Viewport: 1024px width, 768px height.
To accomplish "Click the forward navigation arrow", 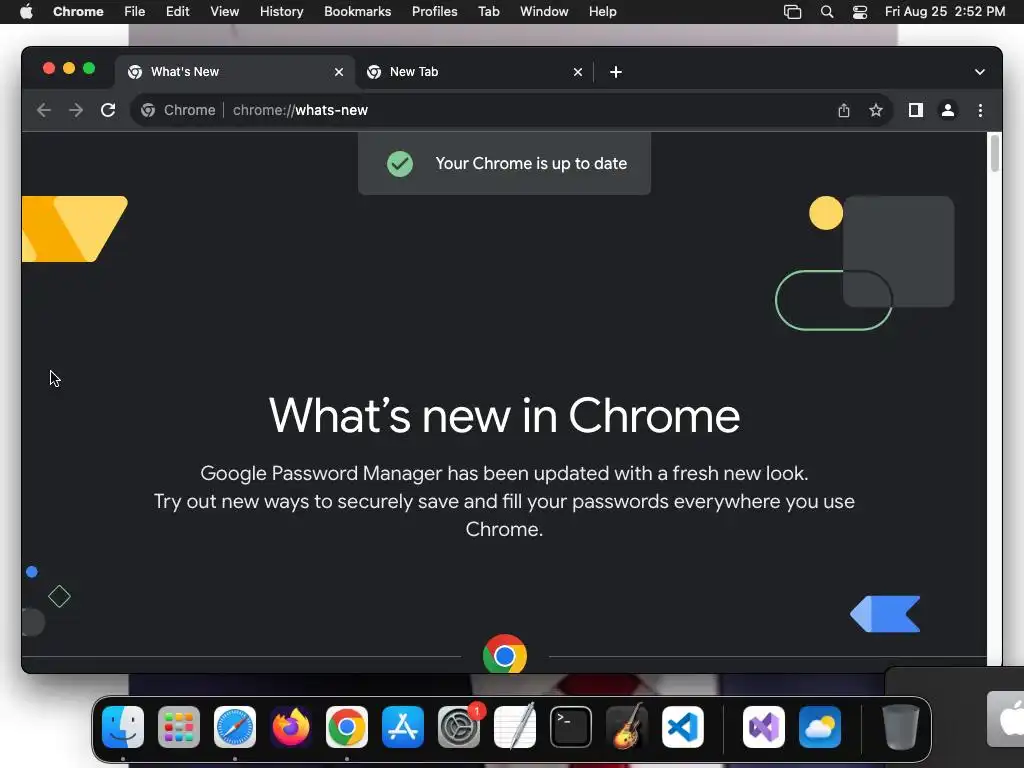I will click(x=76, y=110).
